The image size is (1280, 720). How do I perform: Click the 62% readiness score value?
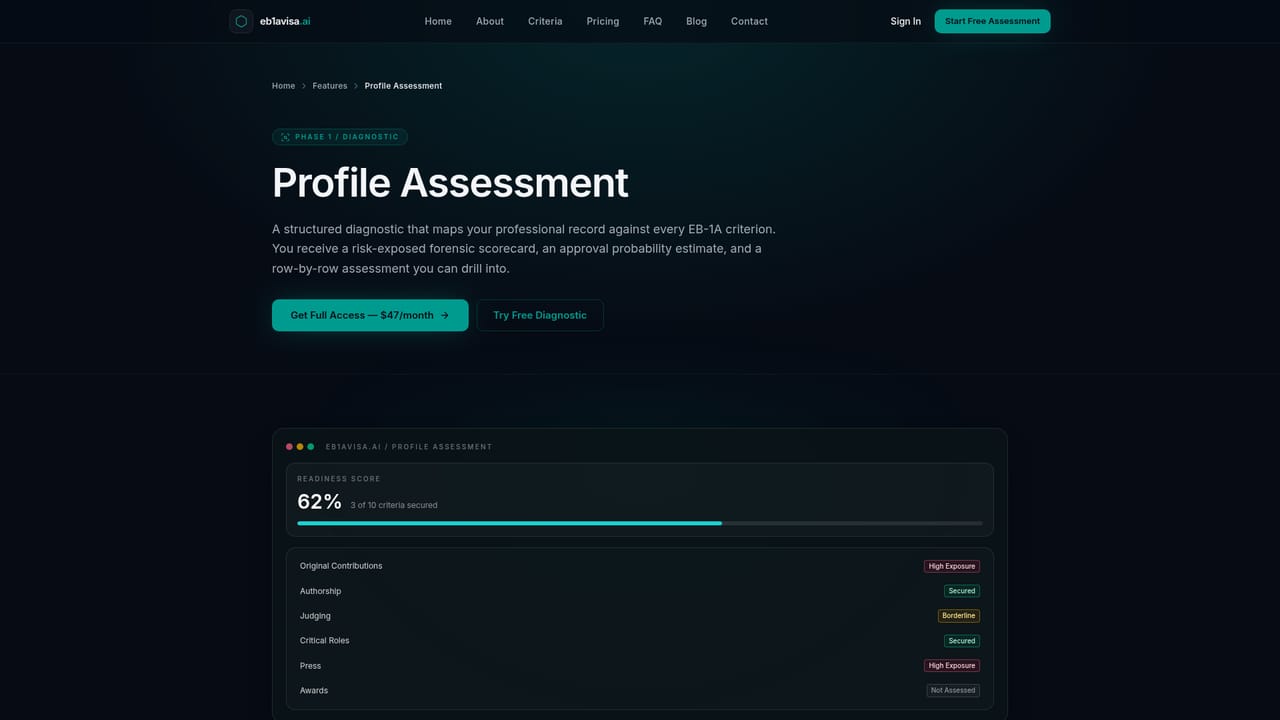coord(319,502)
